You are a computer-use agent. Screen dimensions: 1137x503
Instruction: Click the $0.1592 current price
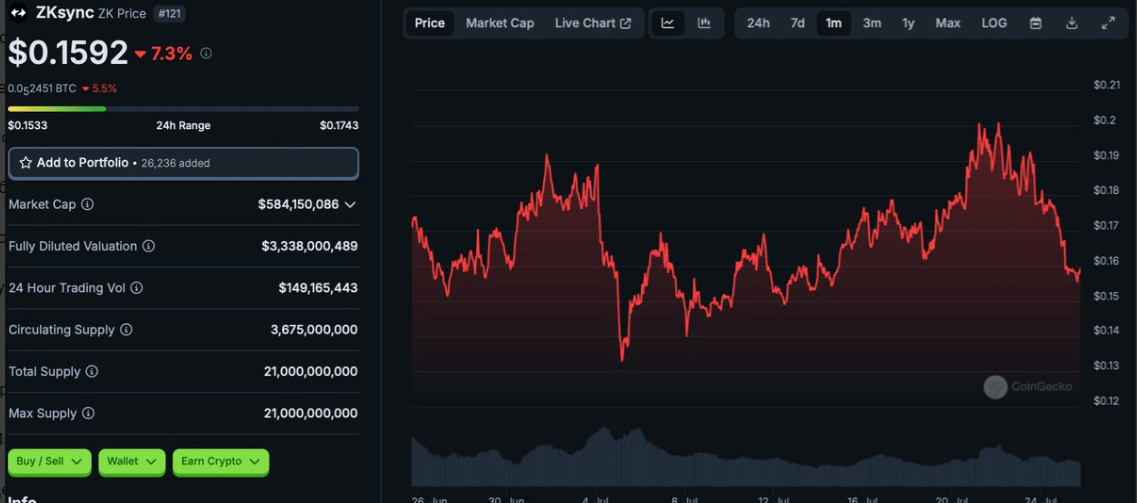tap(68, 53)
